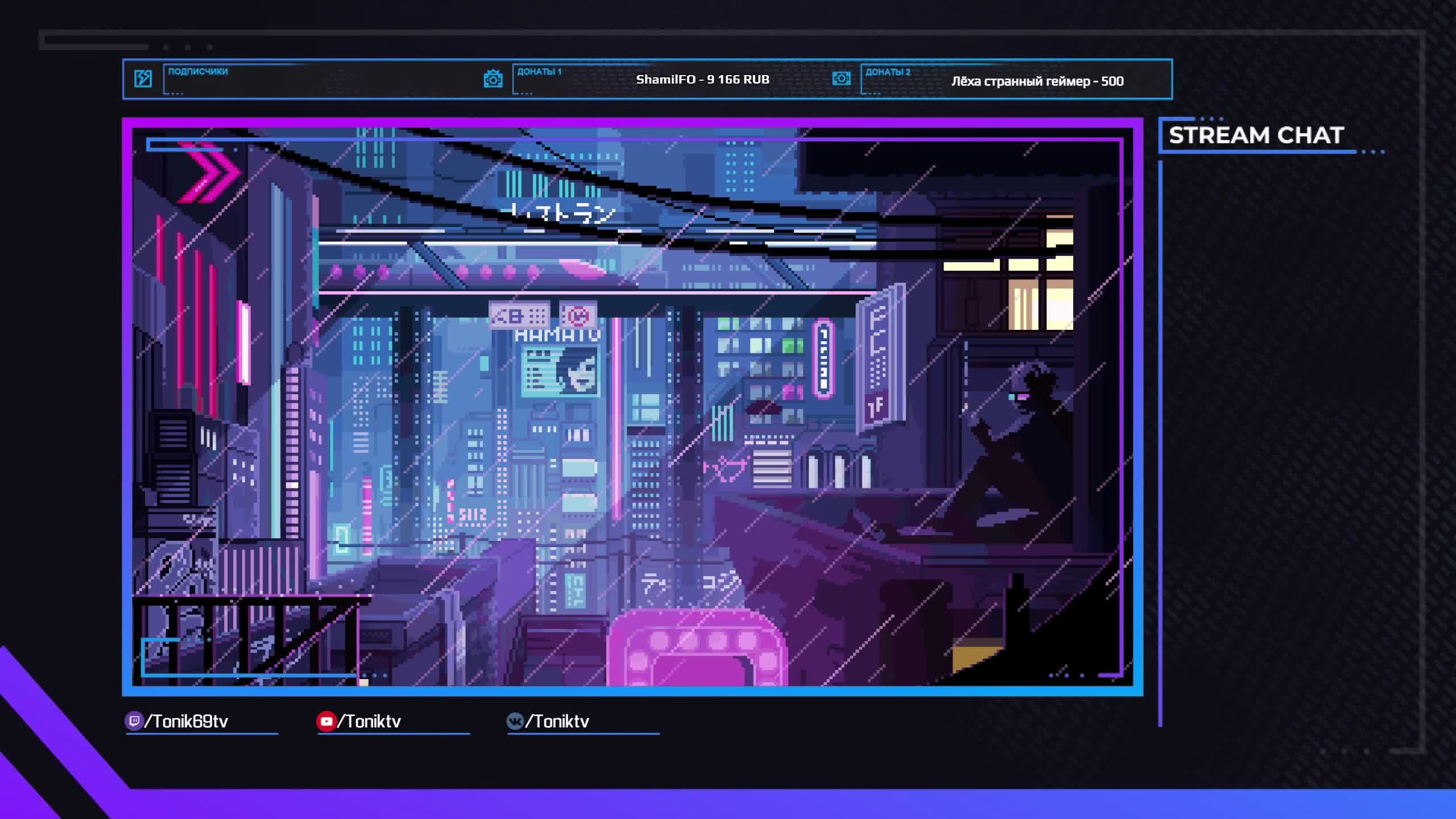Open the /Tonik69tv Twitch link

(x=187, y=721)
